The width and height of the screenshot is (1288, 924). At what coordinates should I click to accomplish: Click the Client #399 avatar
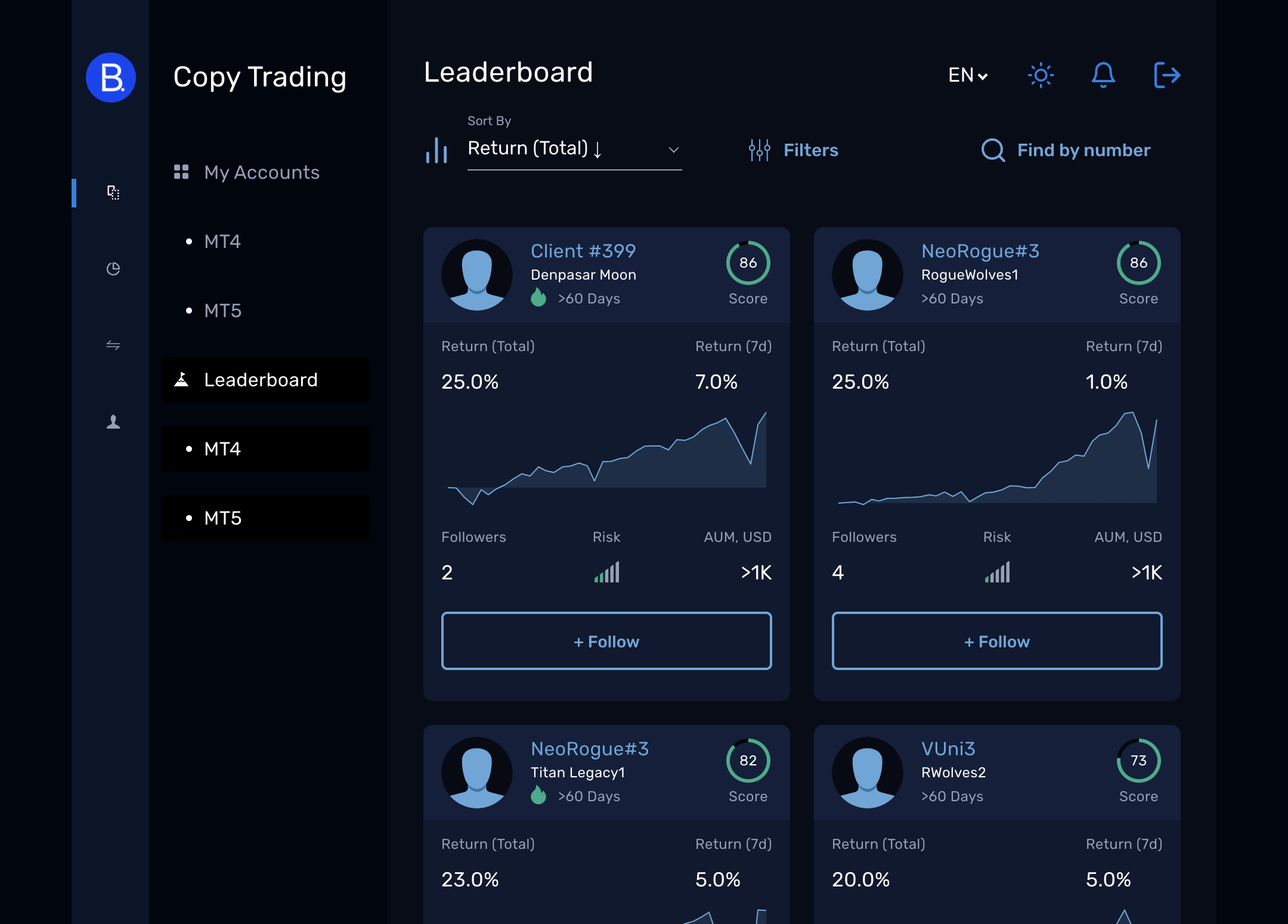pyautogui.click(x=477, y=275)
